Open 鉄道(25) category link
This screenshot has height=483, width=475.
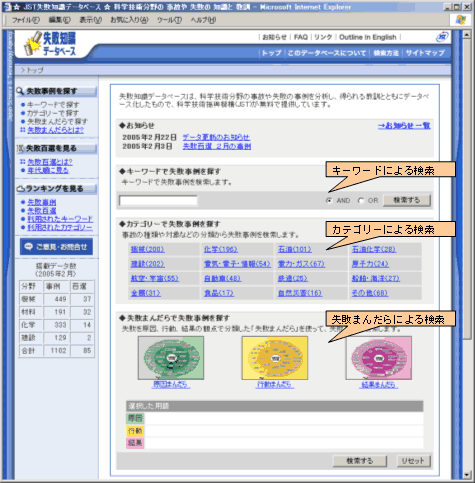[x=293, y=278]
